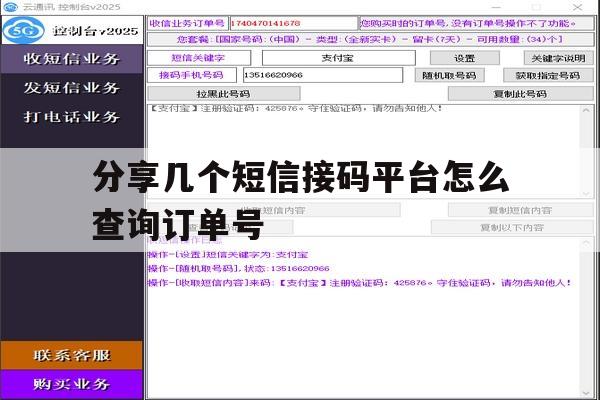Click the 收信业务订单号 label
The image size is (600, 400).
click(188, 23)
